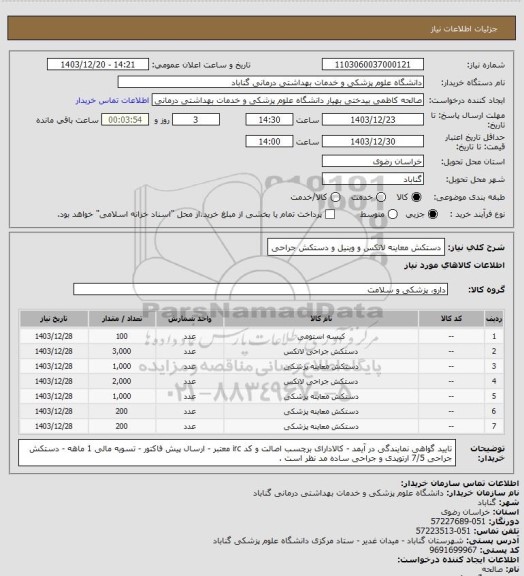Click the need number field 1103060037000121
Image resolution: width=524 pixels, height=576 pixels.
pyautogui.click(x=373, y=64)
